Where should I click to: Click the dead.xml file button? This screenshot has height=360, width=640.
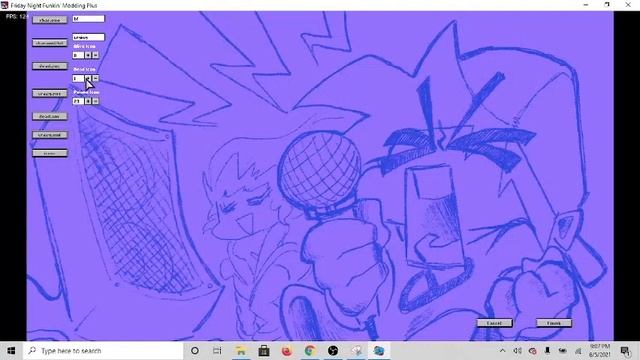pos(50,116)
